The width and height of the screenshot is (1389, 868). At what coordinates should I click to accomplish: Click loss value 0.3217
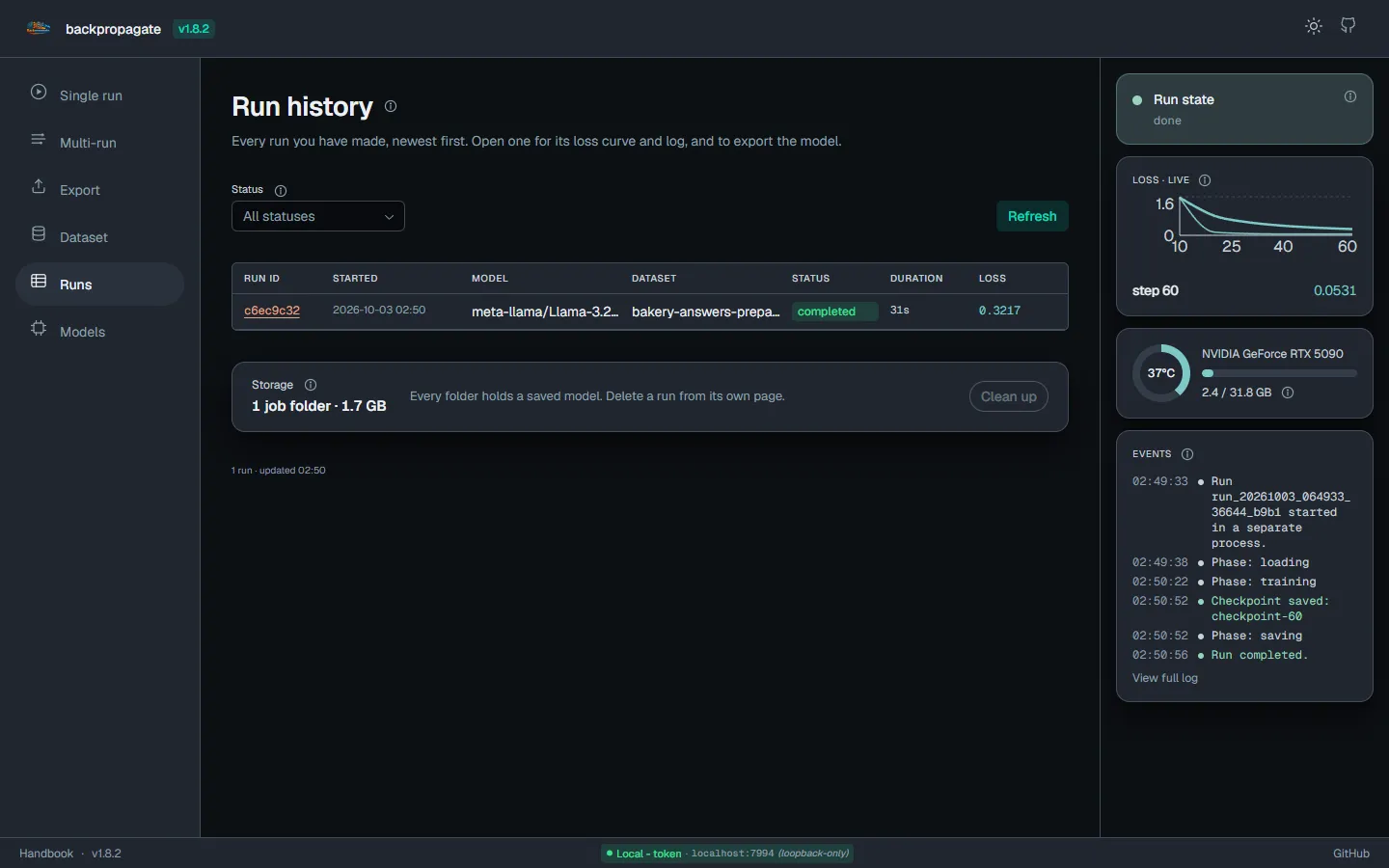[999, 311]
